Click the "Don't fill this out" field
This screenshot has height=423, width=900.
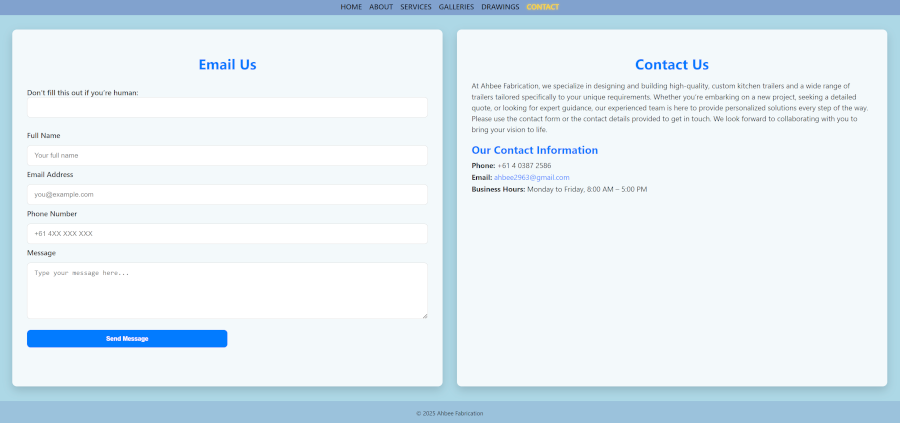[x=227, y=107]
